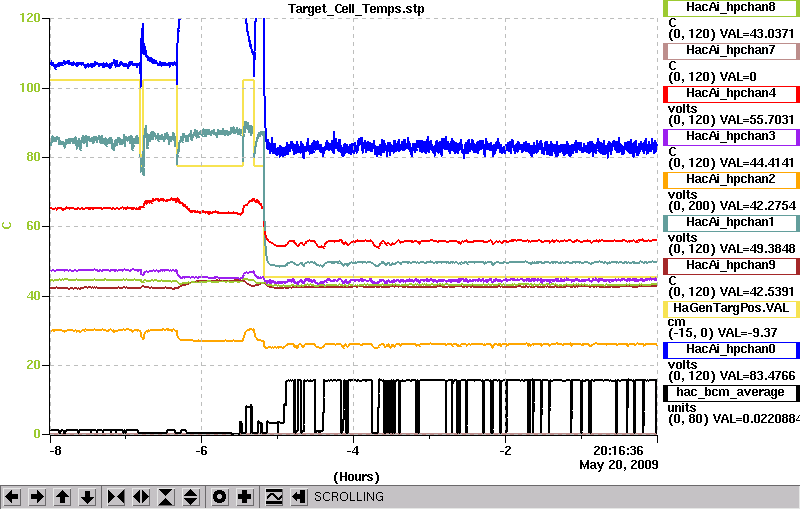Viewport: 800px width, 509px height.
Task: Click the (-15, 0) VAL=-9.37 reading
Action: click(722, 333)
